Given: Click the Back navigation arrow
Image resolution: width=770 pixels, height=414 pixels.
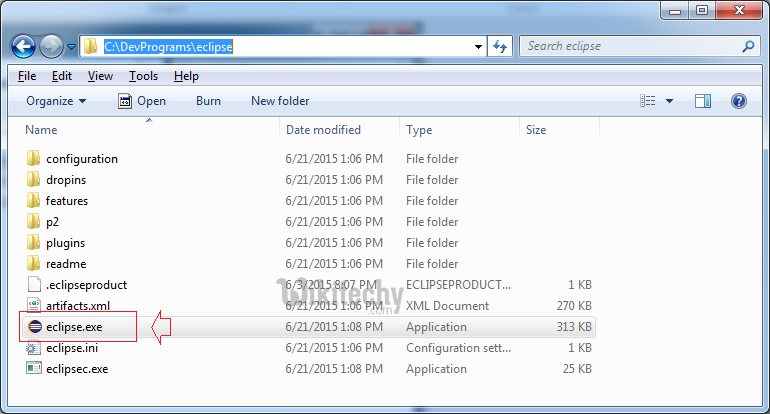Looking at the screenshot, I should (24, 46).
